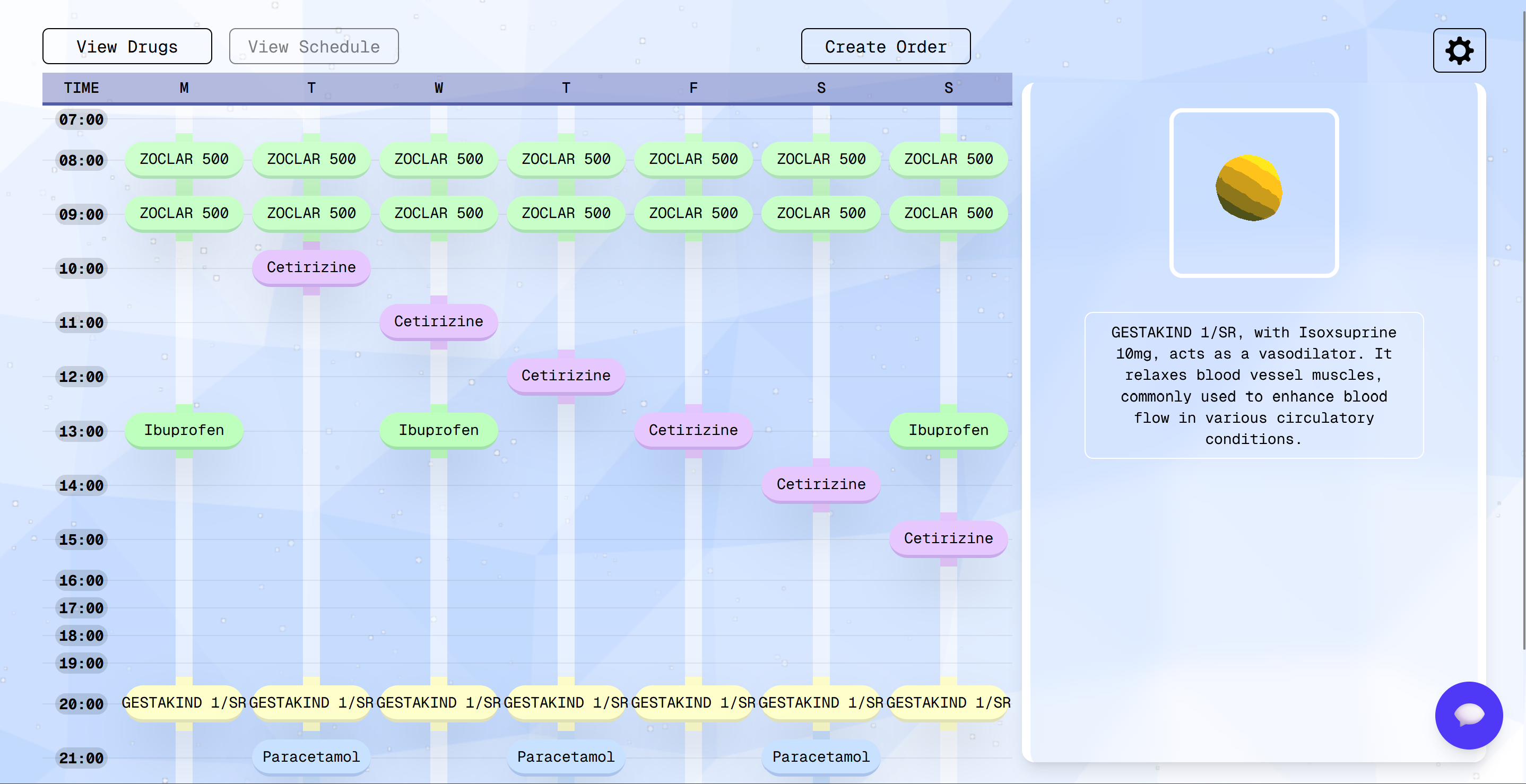
Task: Select Monday's 13:00 Ibuprofen entry
Action: (184, 430)
